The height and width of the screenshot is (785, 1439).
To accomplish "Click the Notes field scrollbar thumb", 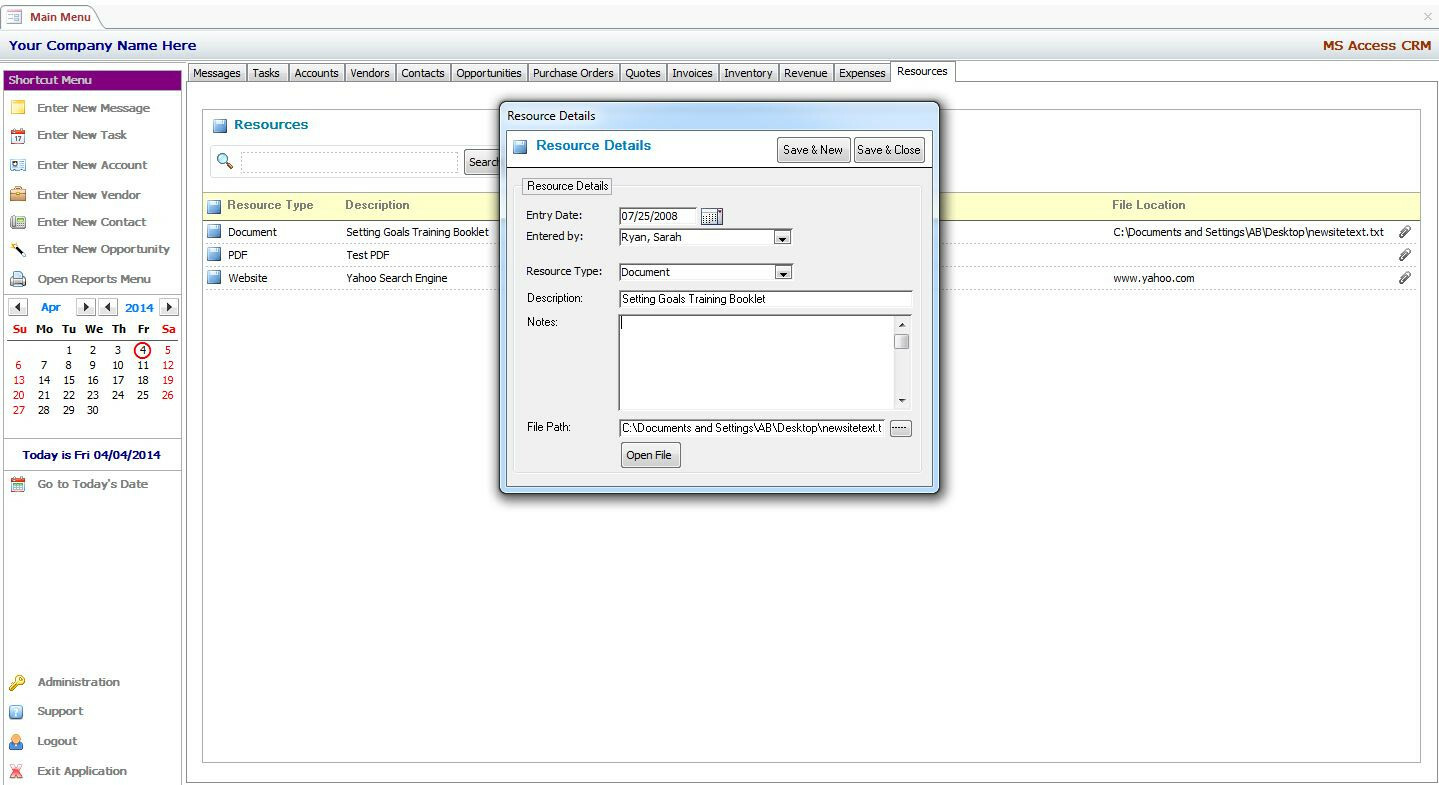I will (x=902, y=342).
